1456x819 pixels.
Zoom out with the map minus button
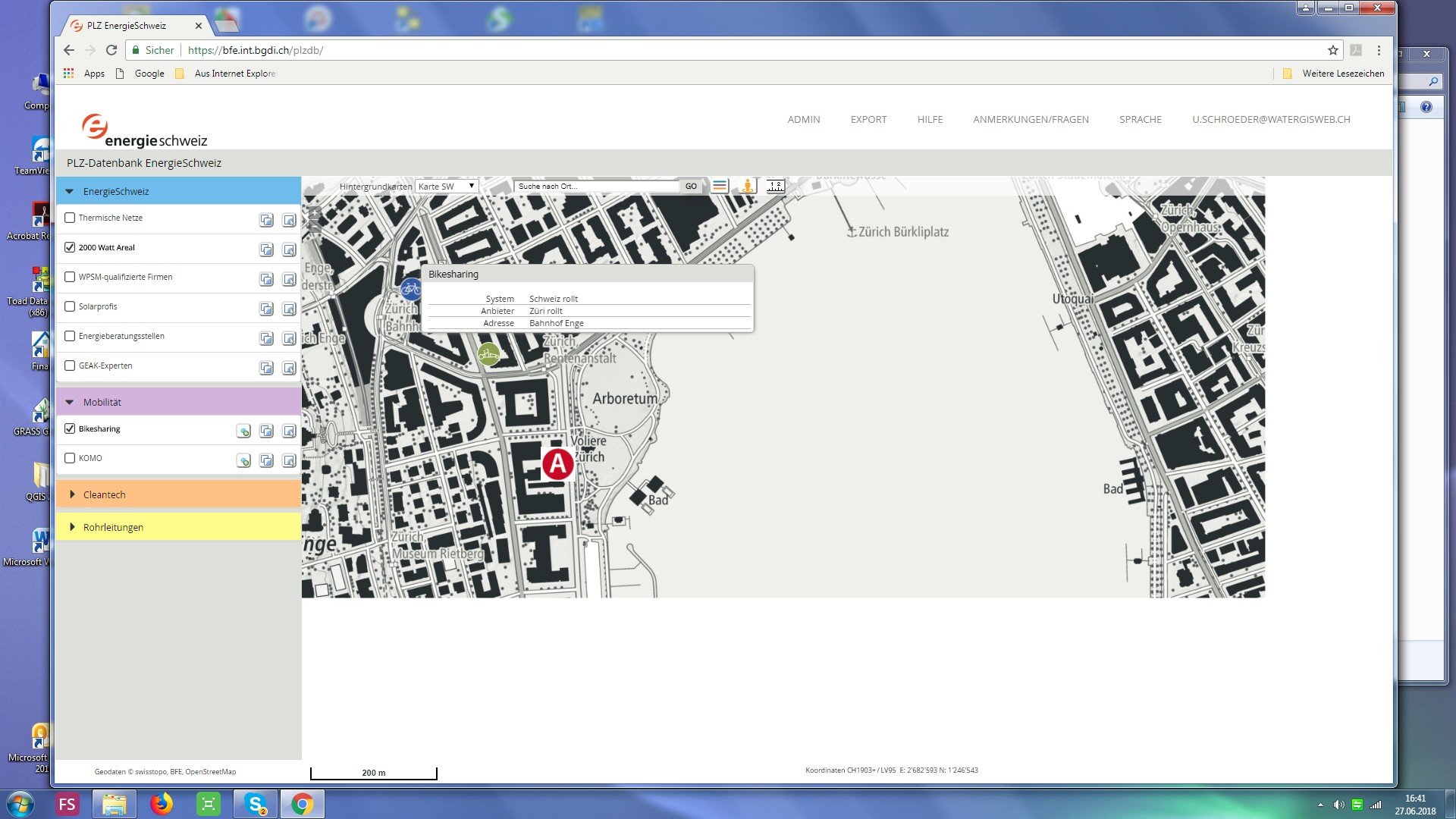pyautogui.click(x=315, y=226)
